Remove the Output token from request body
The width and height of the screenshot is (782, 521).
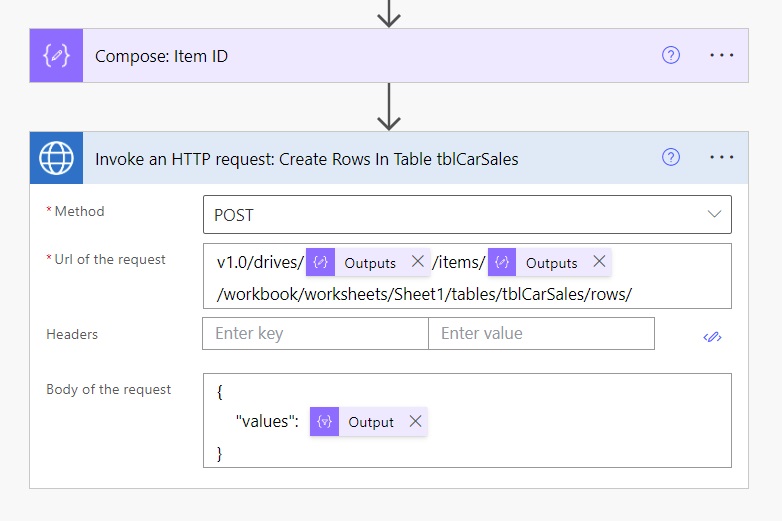pyautogui.click(x=415, y=421)
